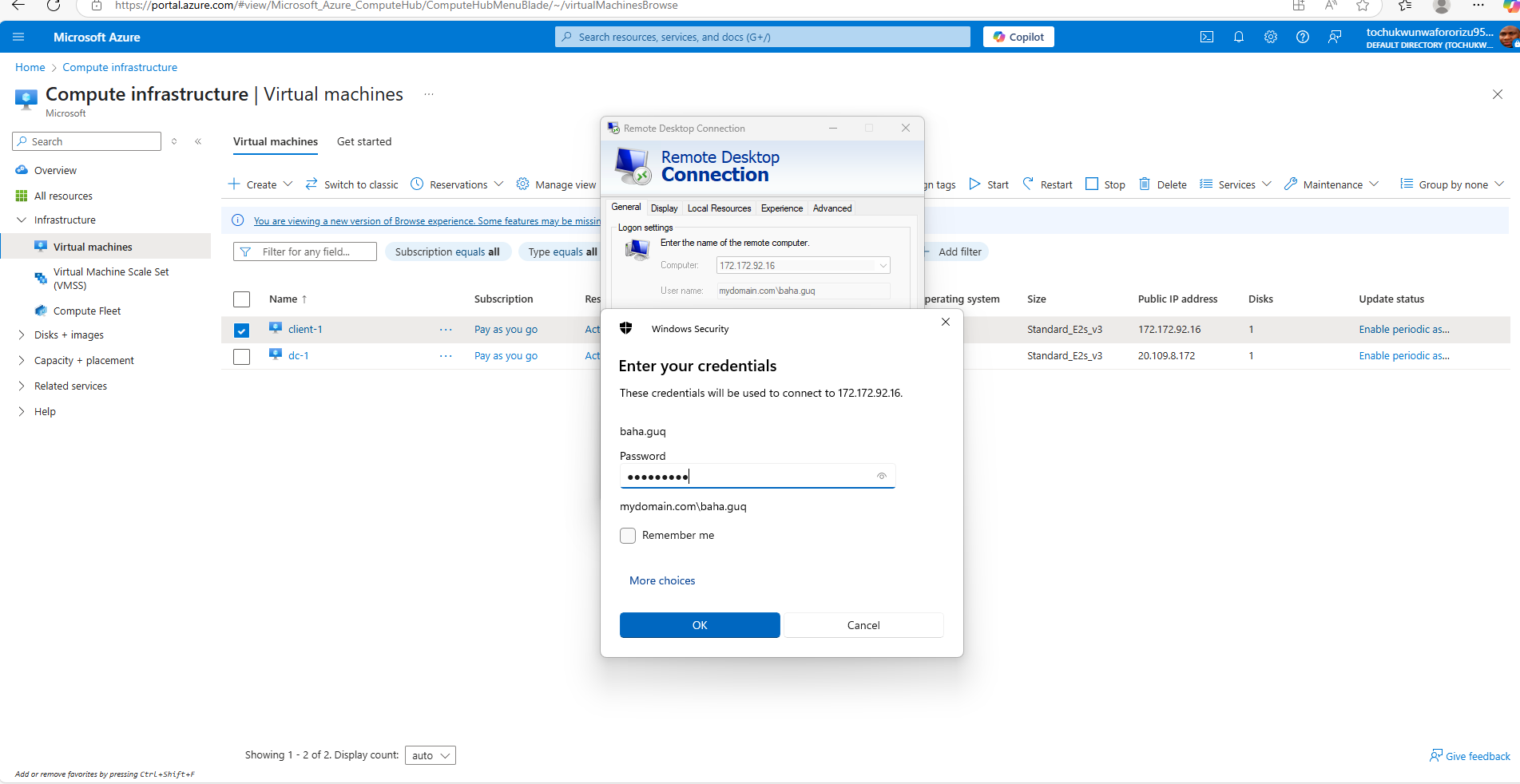Click Restart in the VM toolbar
The height and width of the screenshot is (784, 1520).
(x=1047, y=184)
